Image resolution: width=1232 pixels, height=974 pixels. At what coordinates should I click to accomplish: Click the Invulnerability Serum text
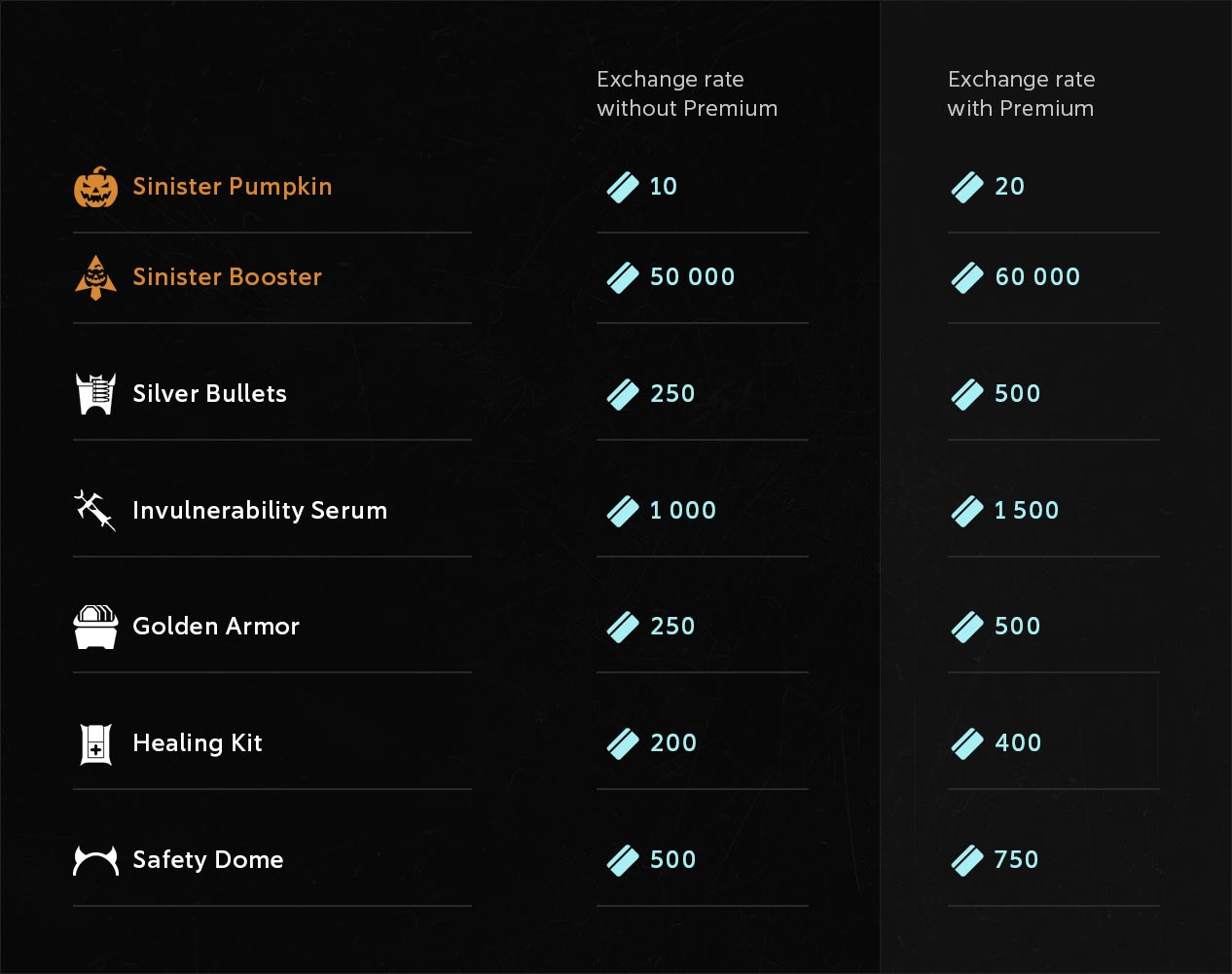point(260,511)
